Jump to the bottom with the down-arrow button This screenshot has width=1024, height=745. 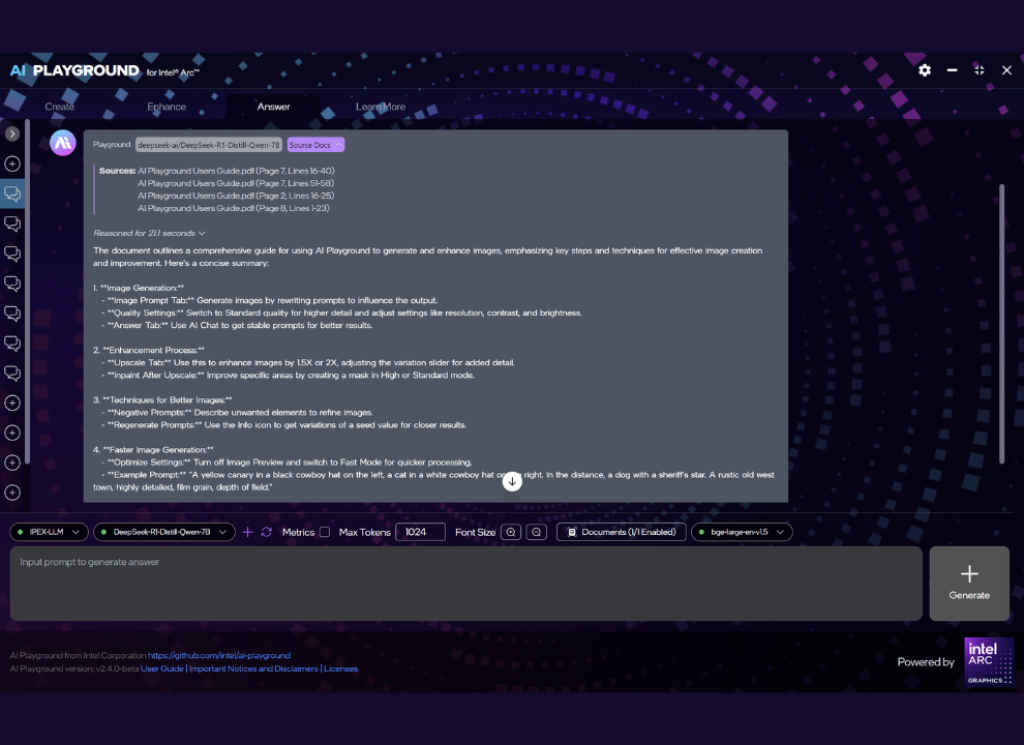tap(512, 481)
